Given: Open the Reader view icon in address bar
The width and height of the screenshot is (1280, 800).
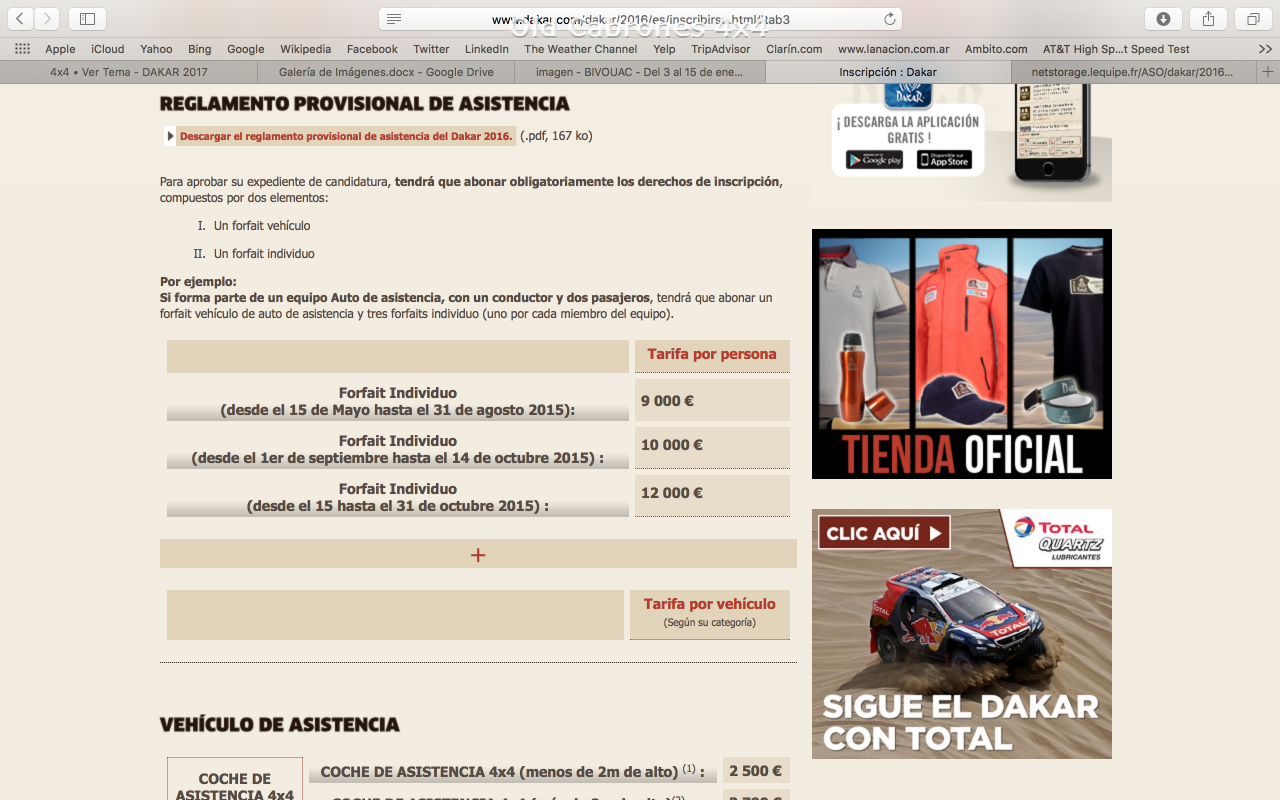Looking at the screenshot, I should point(394,19).
